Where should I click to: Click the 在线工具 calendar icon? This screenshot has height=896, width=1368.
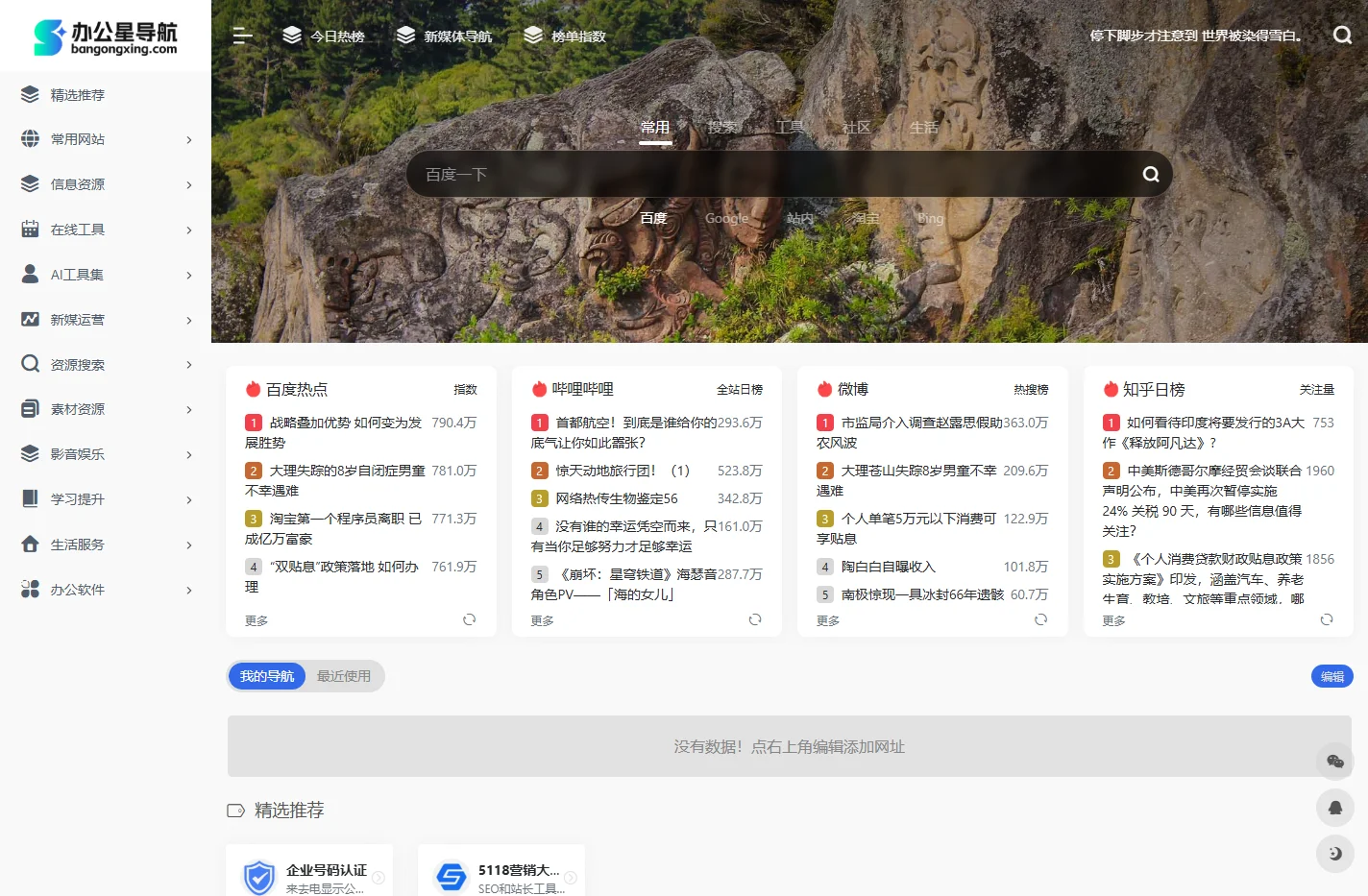pyautogui.click(x=30, y=229)
